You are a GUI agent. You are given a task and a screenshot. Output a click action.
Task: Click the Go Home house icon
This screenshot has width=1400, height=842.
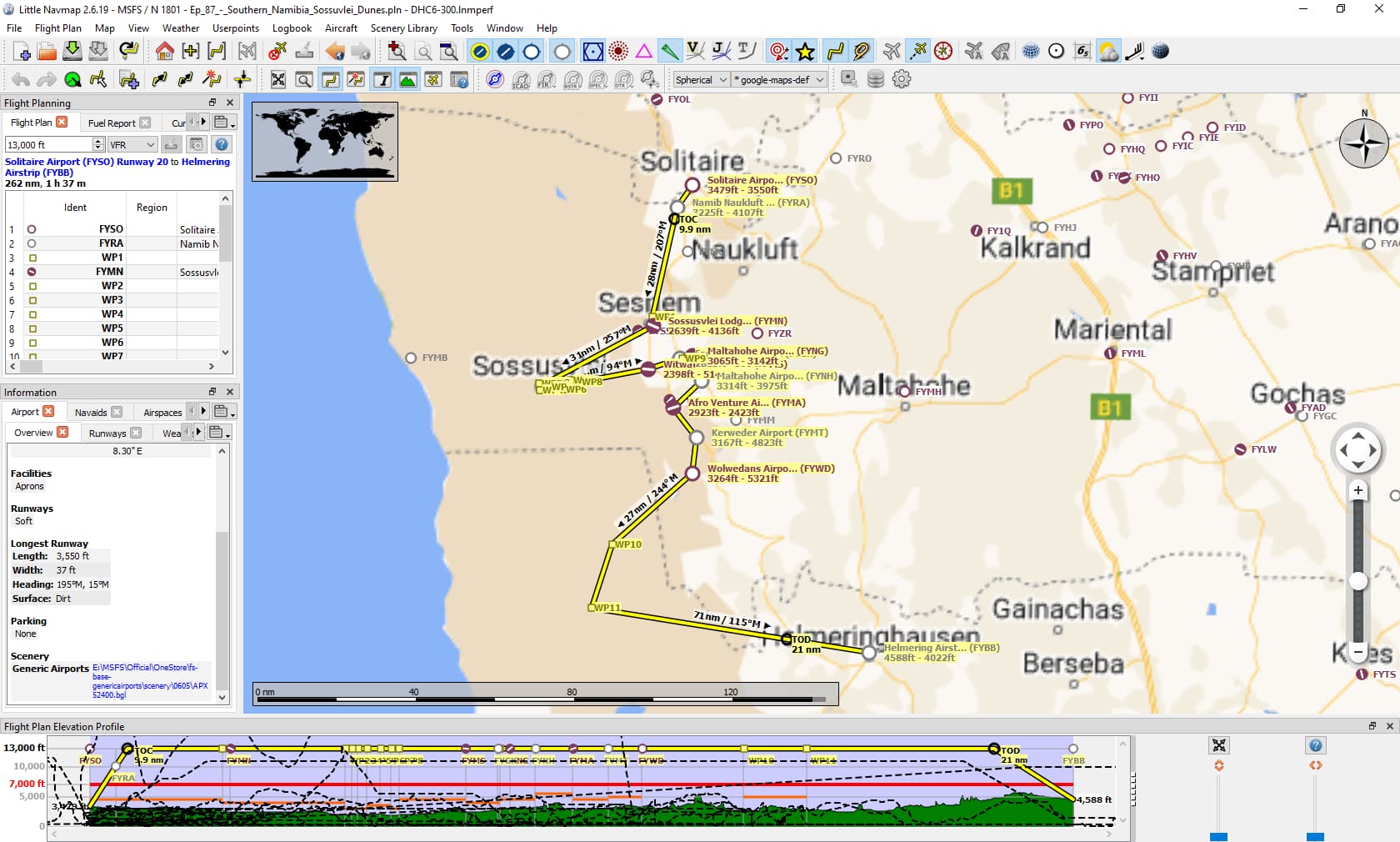tap(164, 52)
